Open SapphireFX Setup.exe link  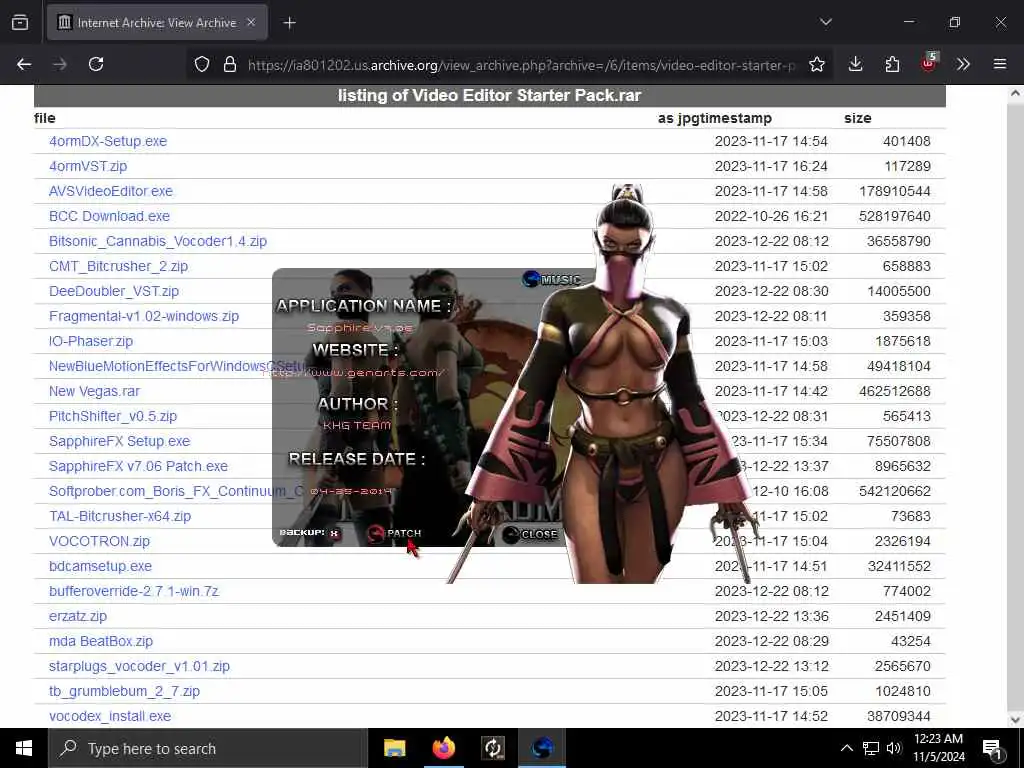[x=120, y=441]
